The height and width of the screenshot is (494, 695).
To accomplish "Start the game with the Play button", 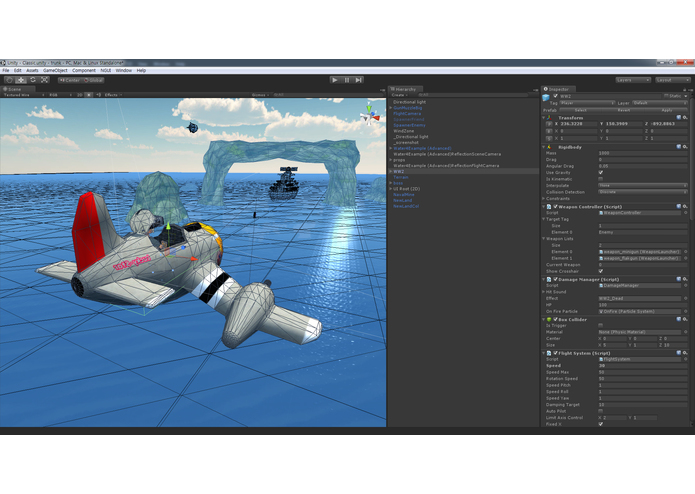I will pos(335,80).
